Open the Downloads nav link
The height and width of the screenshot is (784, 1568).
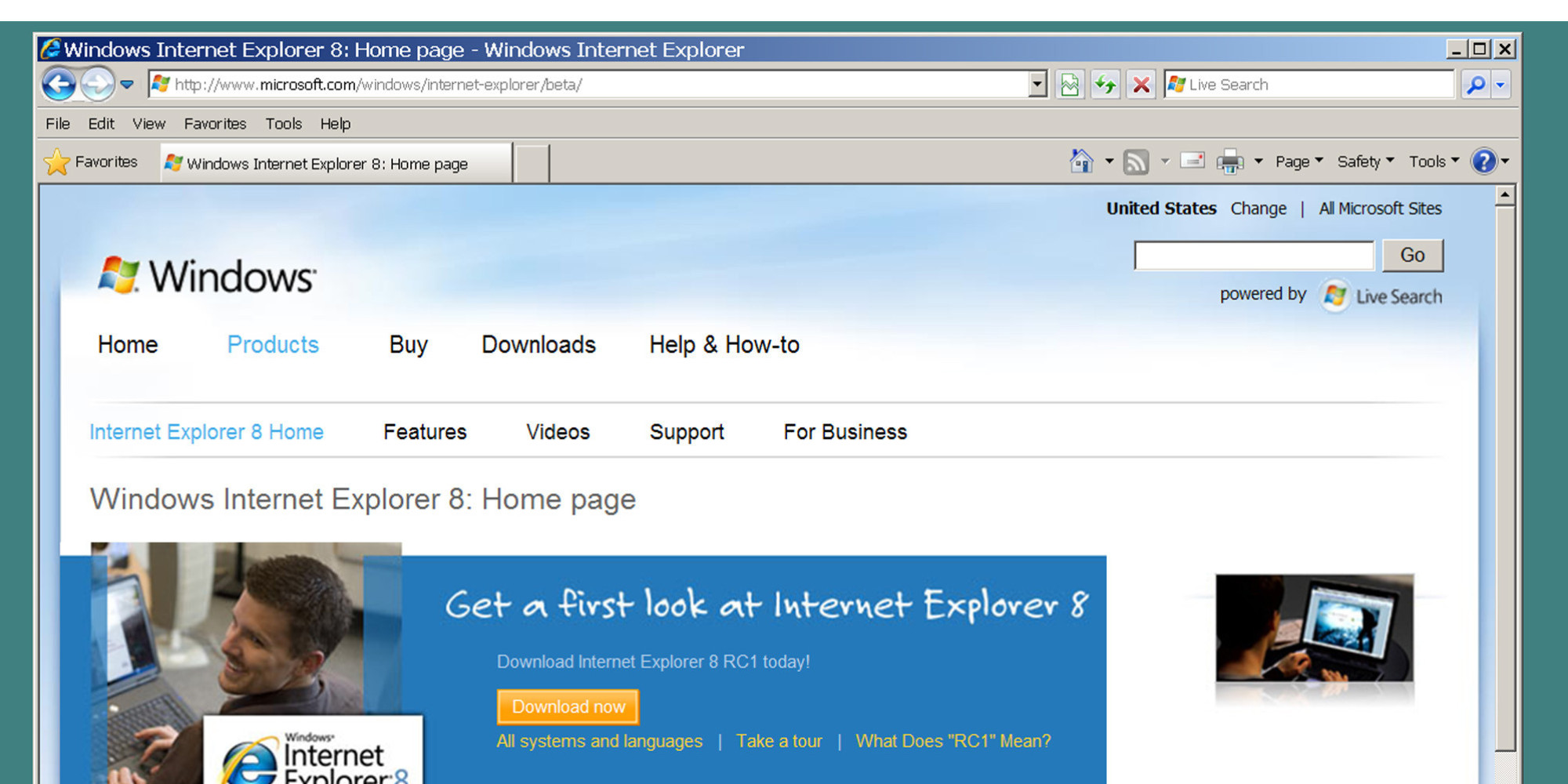coord(539,345)
